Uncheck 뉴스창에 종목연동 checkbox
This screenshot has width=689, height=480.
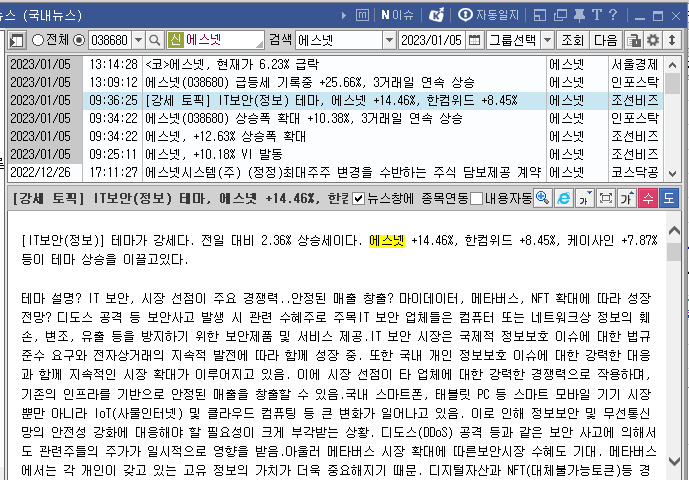pyautogui.click(x=359, y=199)
